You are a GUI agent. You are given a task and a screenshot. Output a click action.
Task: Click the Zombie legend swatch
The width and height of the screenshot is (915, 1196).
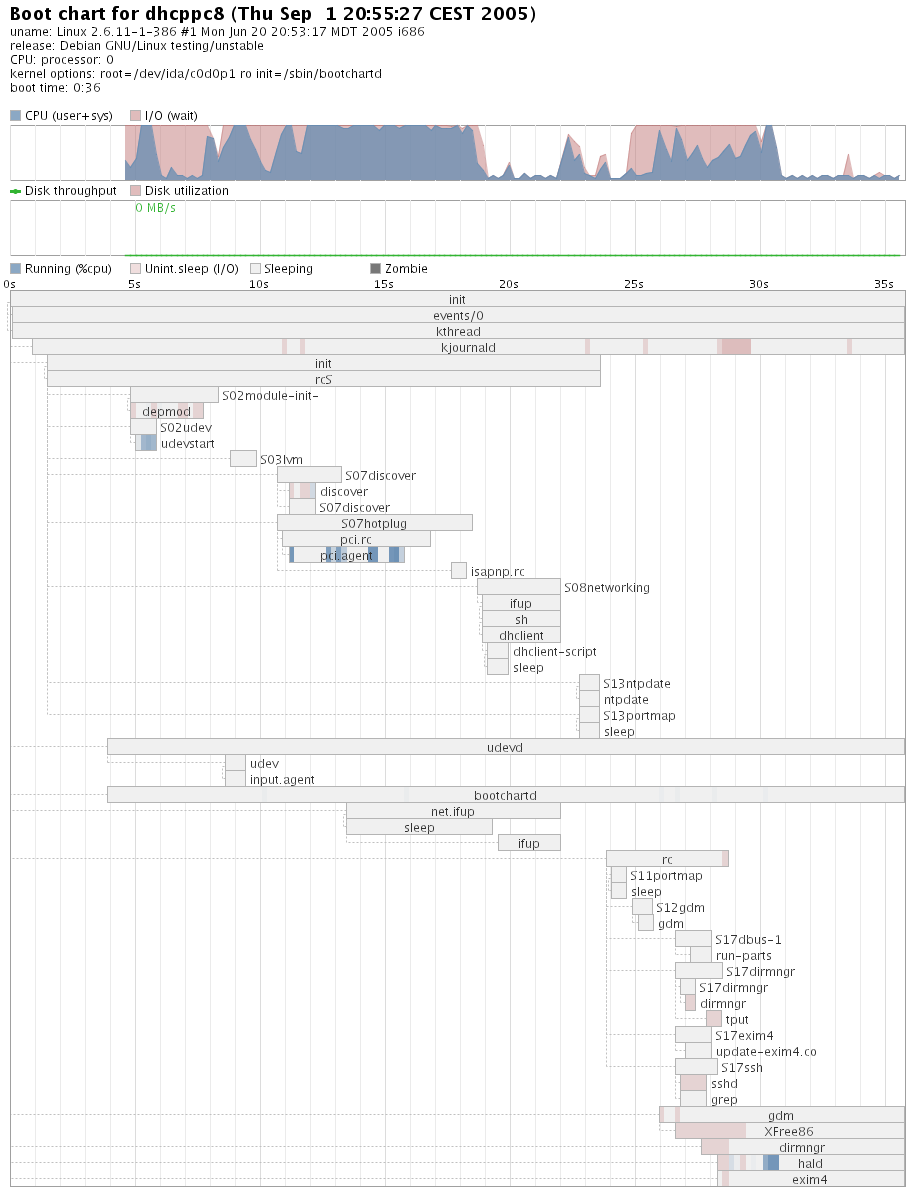tap(375, 269)
